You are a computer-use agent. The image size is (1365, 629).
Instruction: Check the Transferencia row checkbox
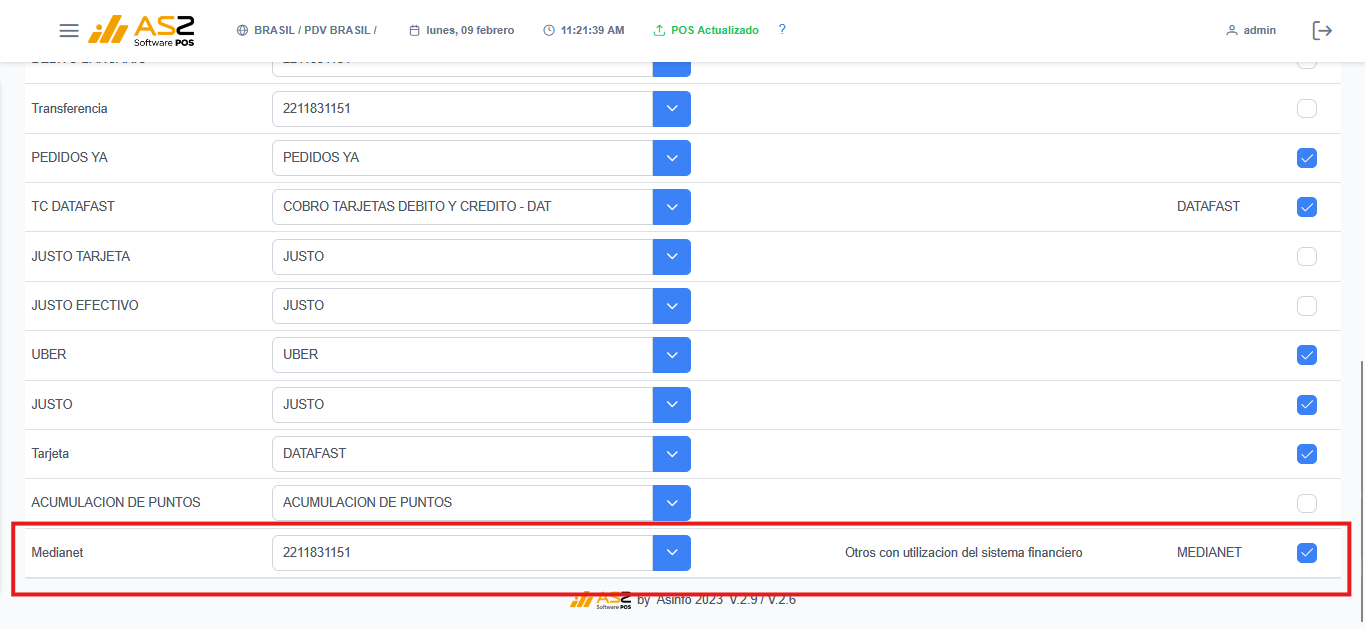[x=1307, y=108]
